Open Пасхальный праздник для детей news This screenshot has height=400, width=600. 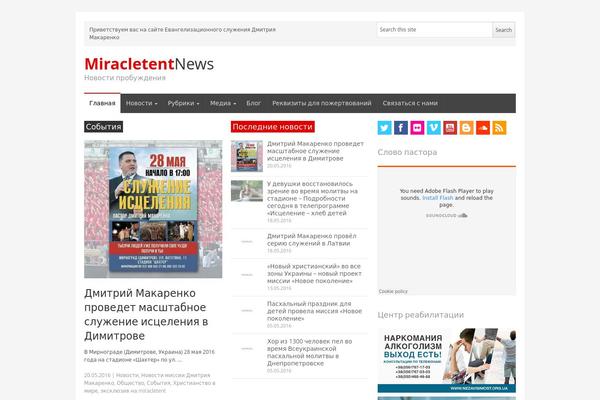[x=314, y=311]
